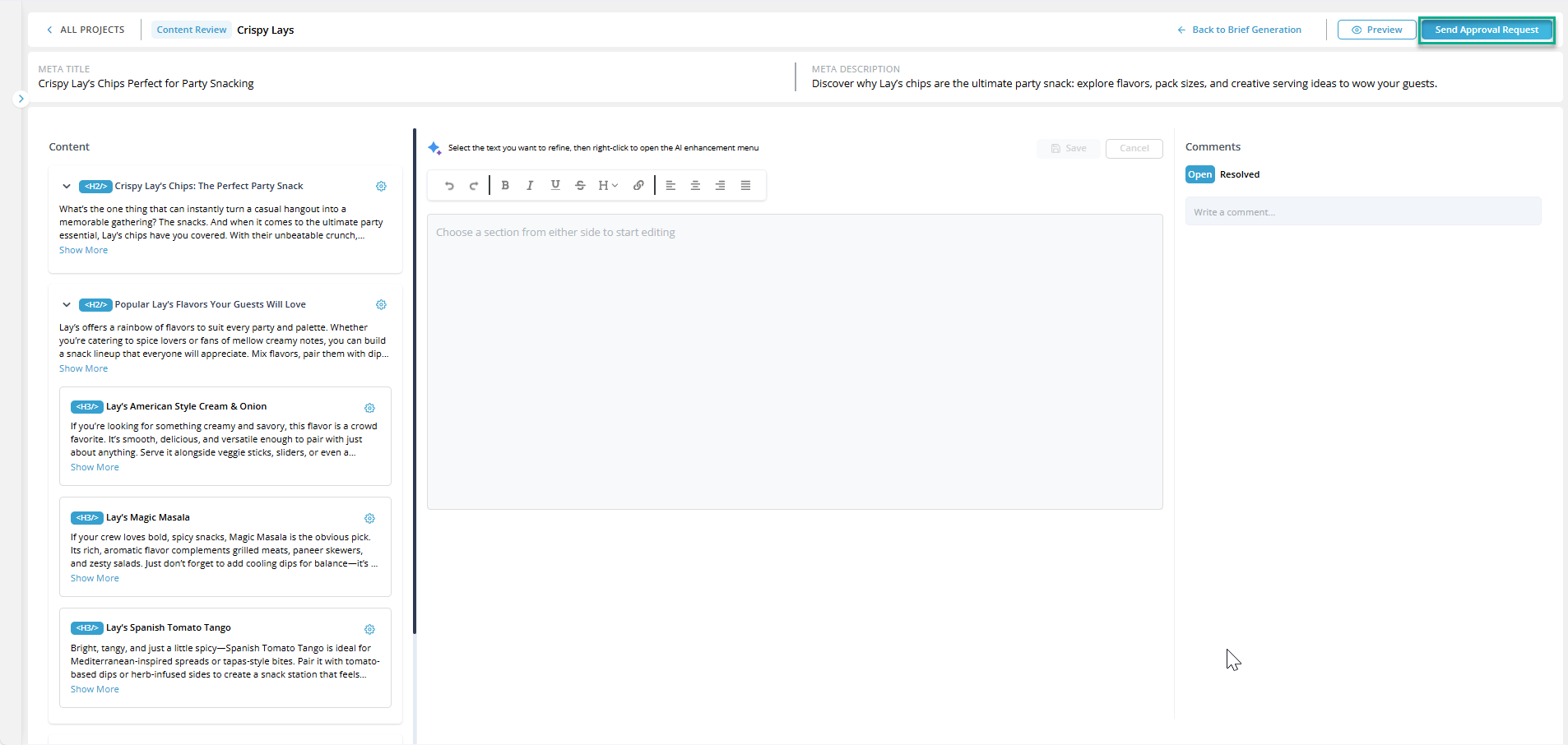Toggle italic formatting
The width and height of the screenshot is (1568, 745).
tap(530, 186)
